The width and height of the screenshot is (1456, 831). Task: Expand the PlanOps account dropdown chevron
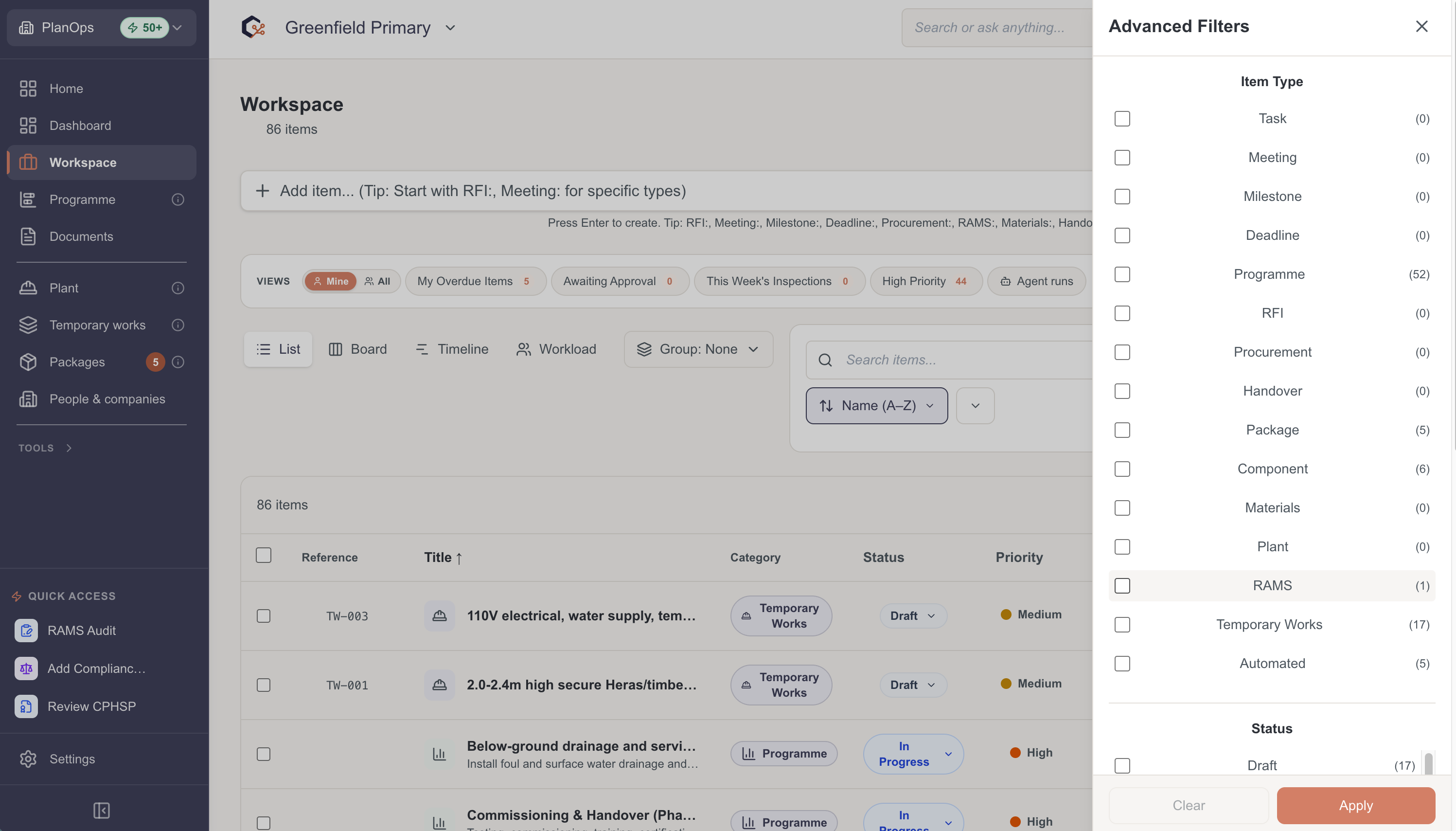pyautogui.click(x=178, y=27)
